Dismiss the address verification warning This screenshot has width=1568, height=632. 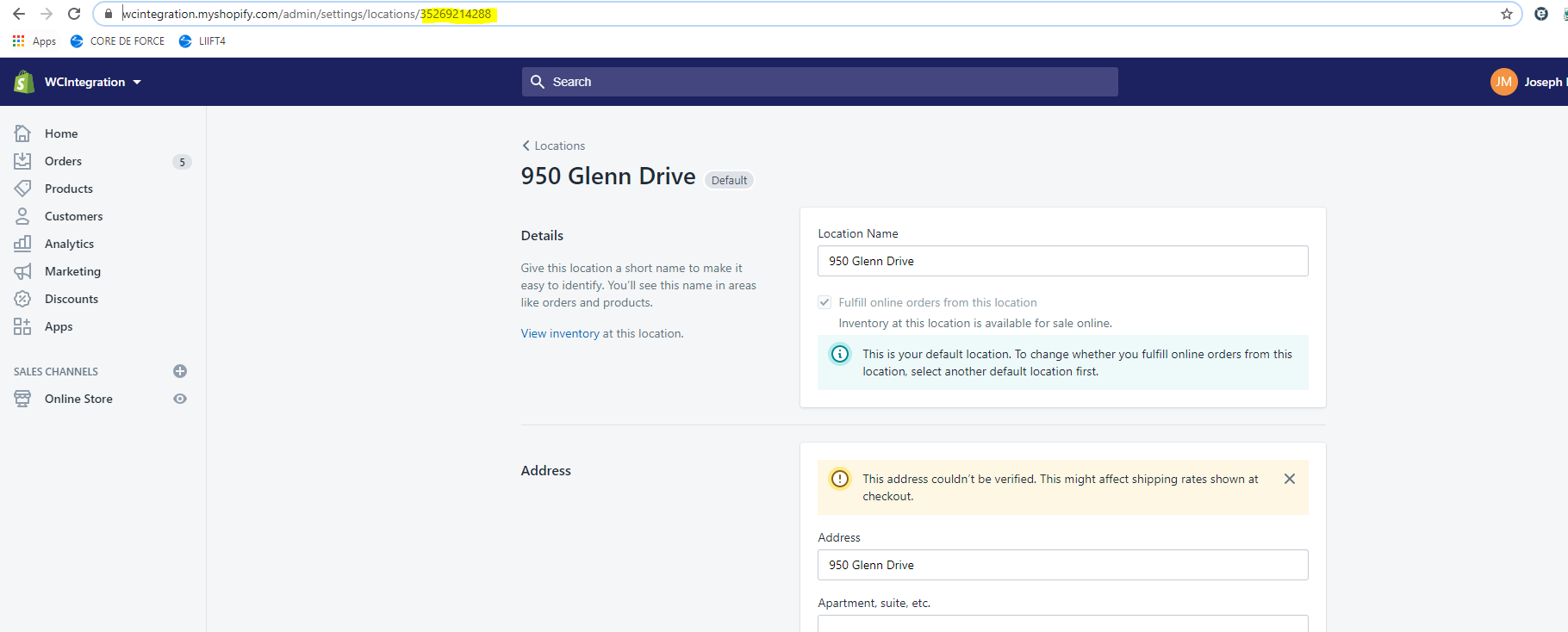coord(1290,479)
